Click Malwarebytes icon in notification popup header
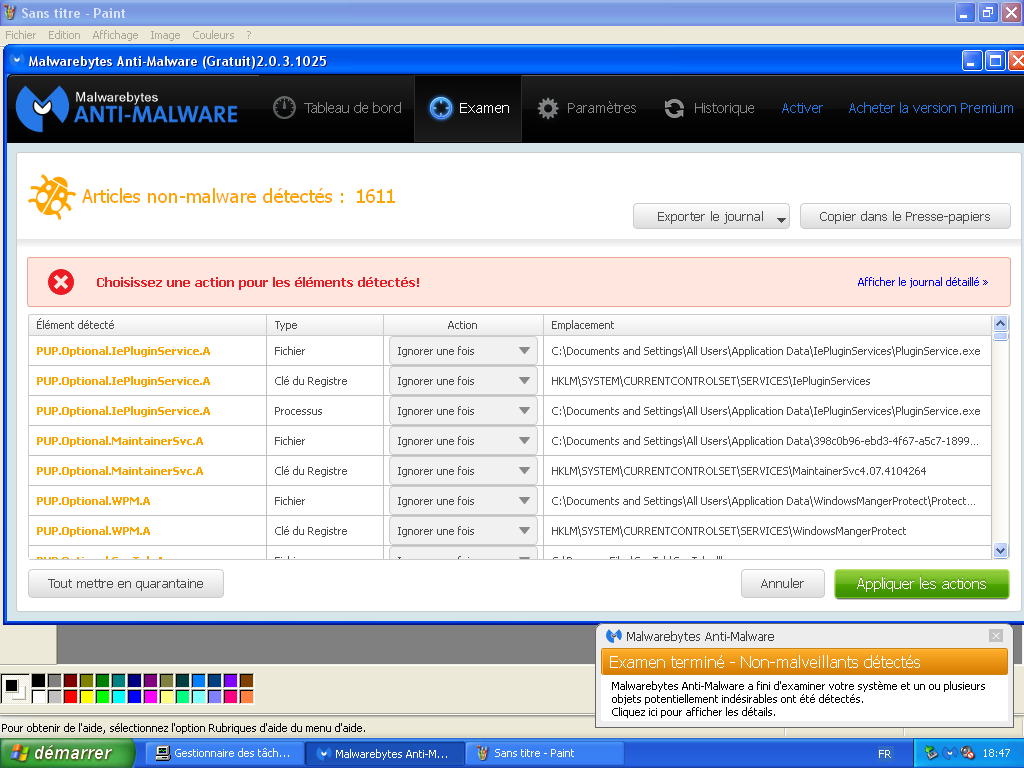Image resolution: width=1024 pixels, height=768 pixels. click(x=614, y=636)
